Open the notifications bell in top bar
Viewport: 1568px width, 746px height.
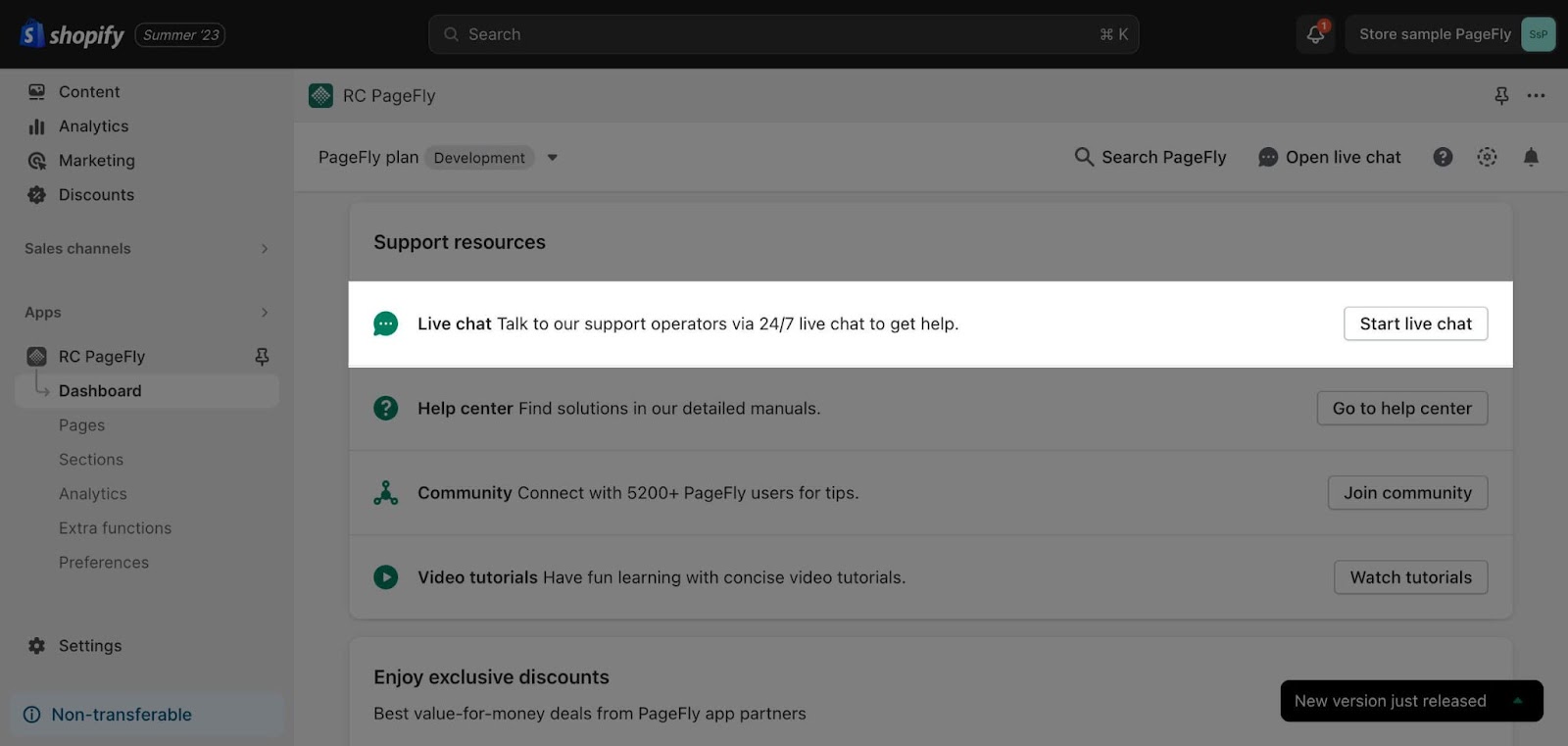click(1315, 34)
